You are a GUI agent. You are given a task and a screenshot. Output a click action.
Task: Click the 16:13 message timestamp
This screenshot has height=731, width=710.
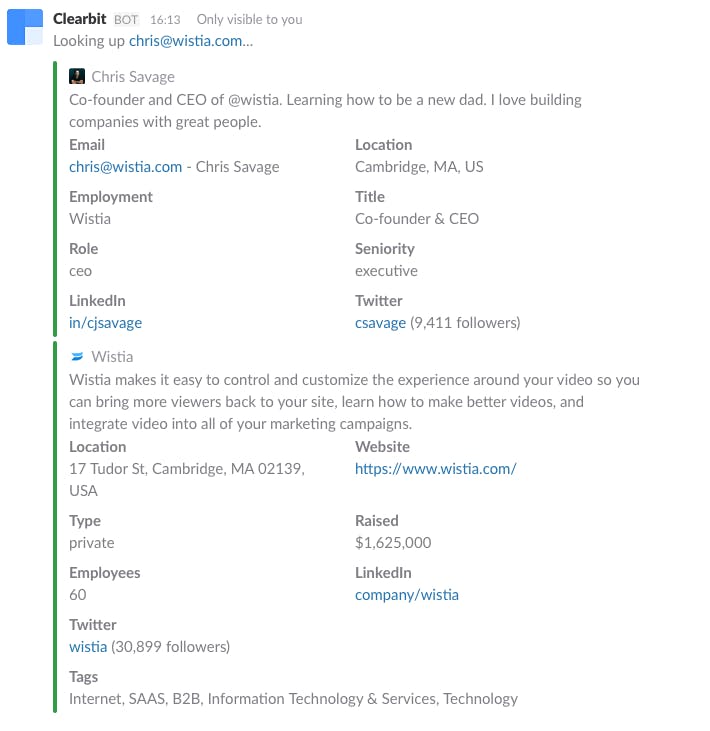[x=165, y=20]
